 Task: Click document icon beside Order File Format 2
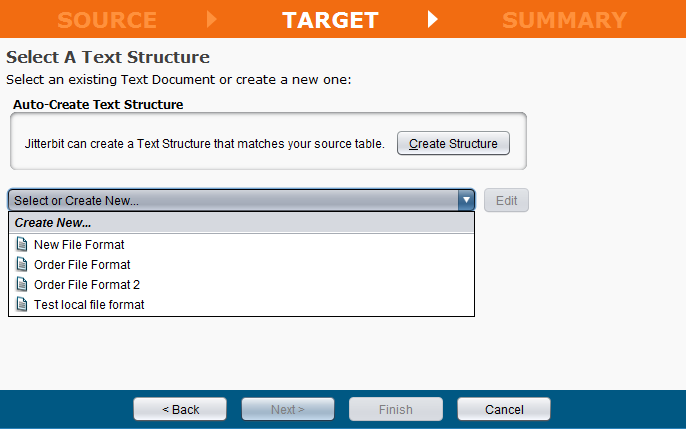[22, 284]
